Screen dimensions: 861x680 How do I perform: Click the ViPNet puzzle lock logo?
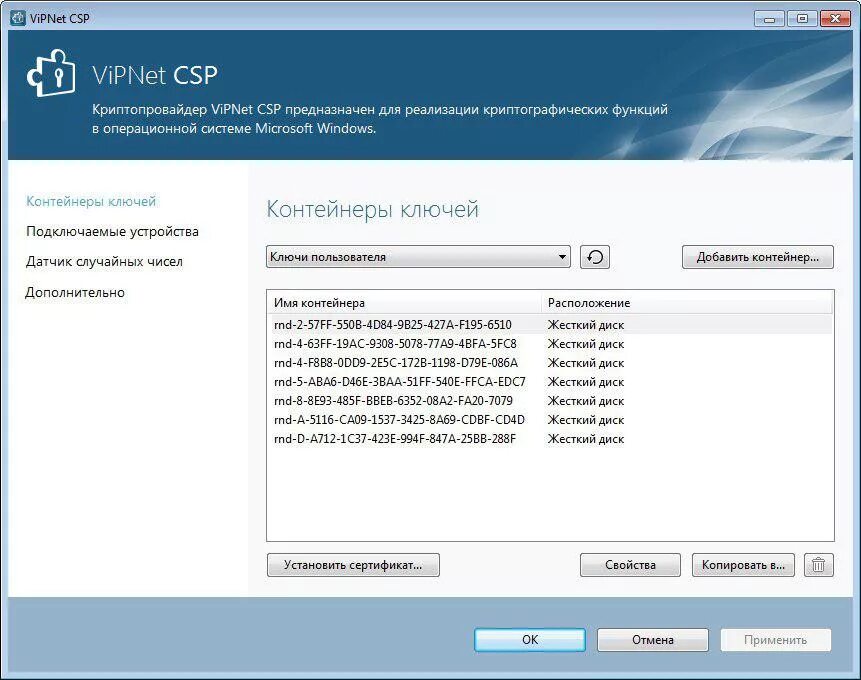[51, 74]
